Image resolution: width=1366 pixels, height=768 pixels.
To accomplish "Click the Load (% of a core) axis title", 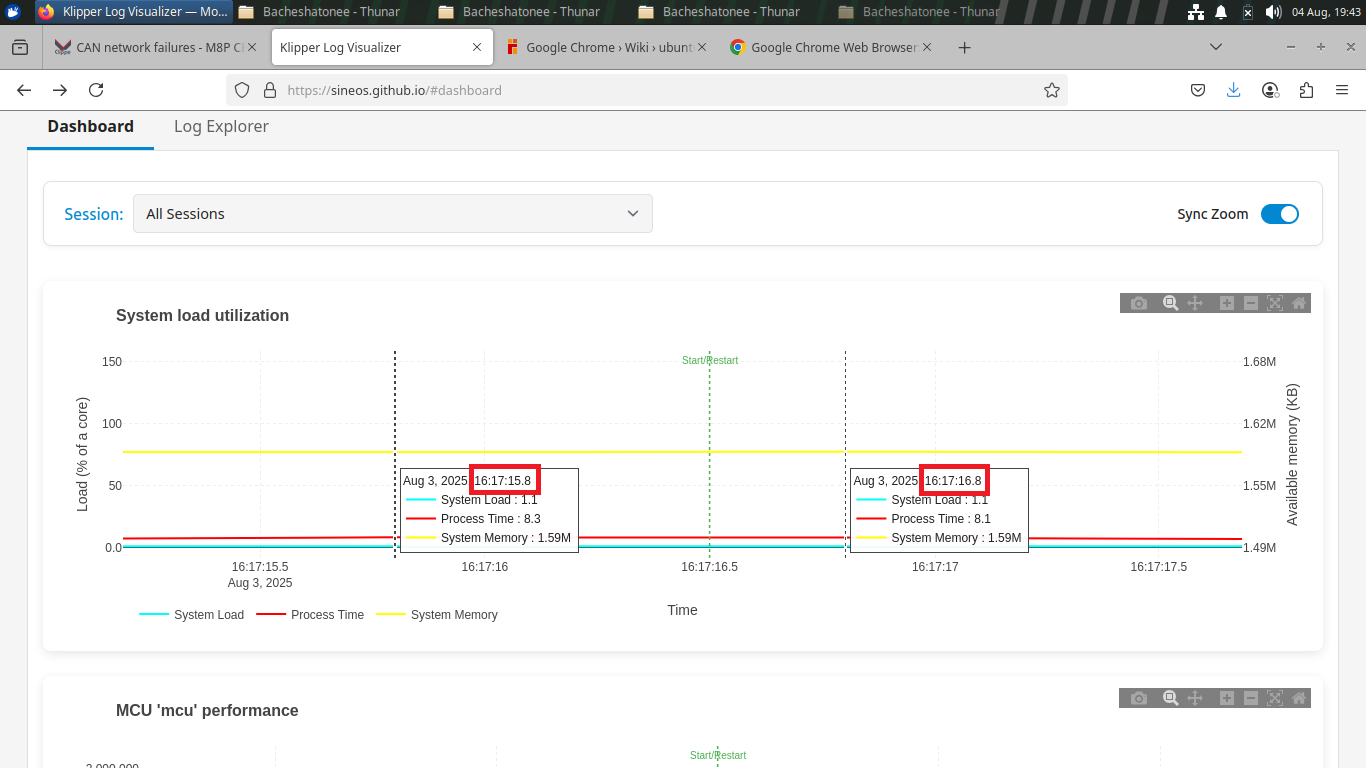I will [x=82, y=454].
